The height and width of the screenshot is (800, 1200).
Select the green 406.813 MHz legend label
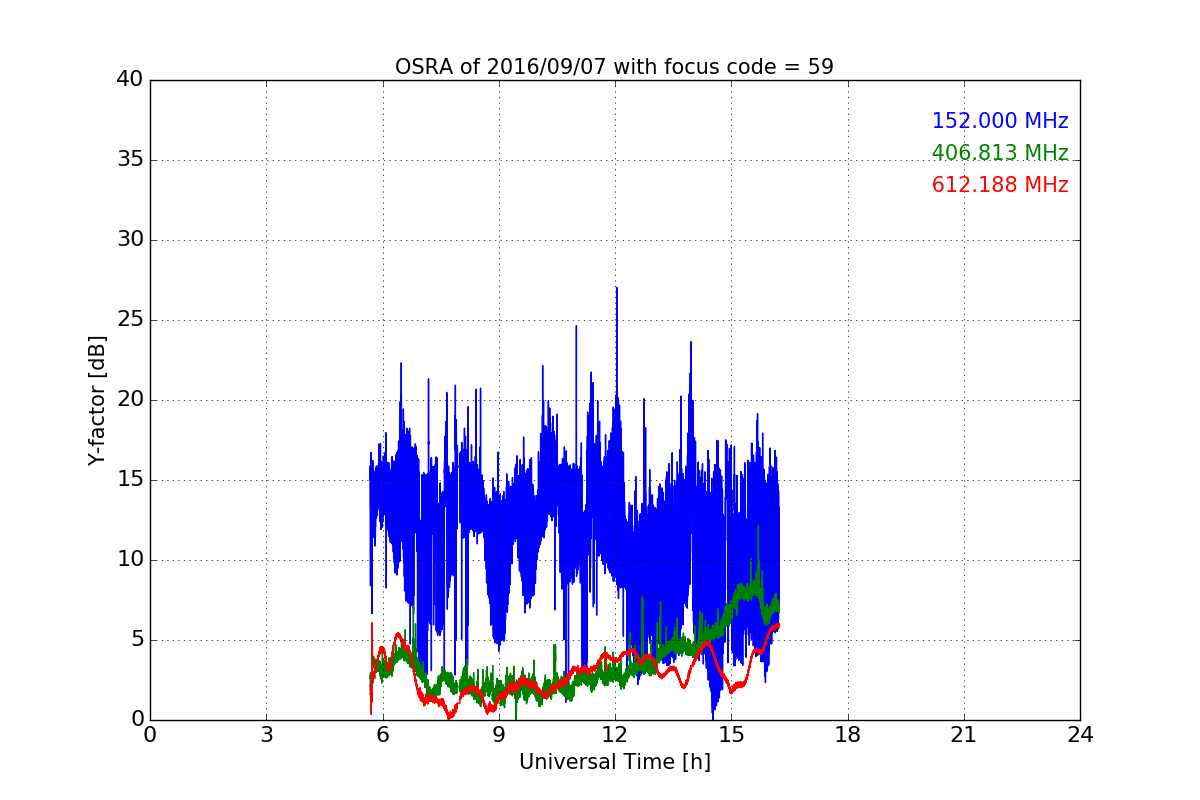click(1000, 153)
